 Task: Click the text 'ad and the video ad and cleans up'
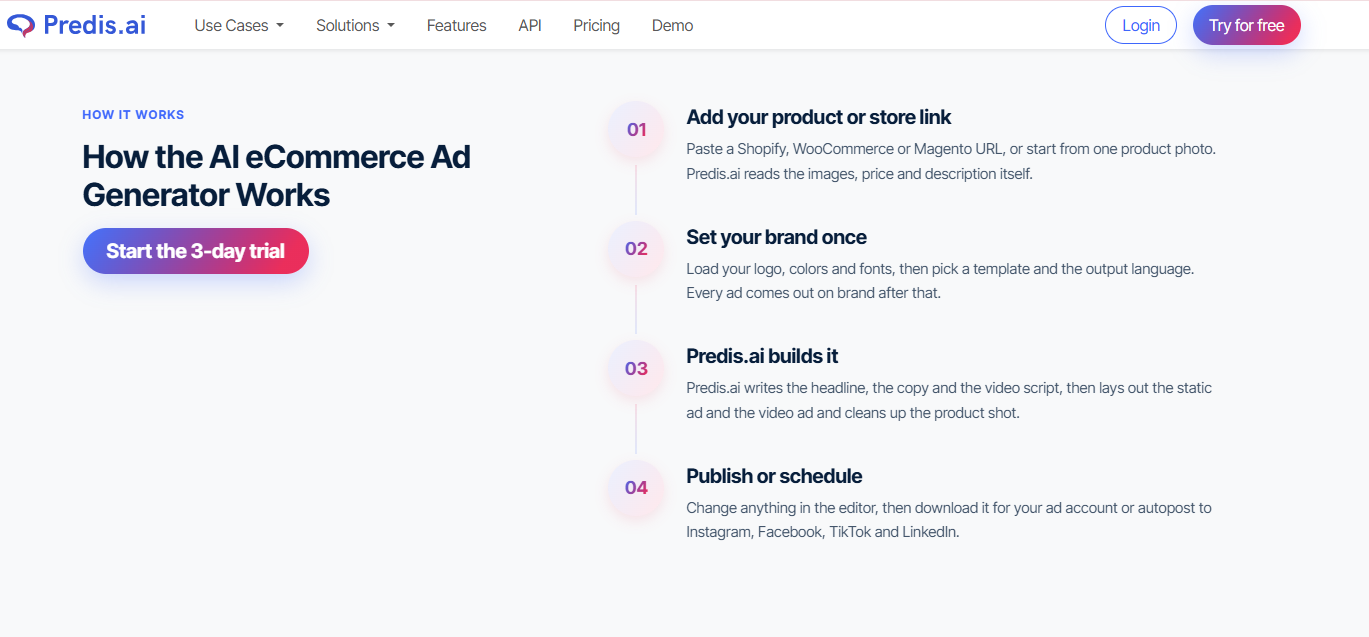click(797, 412)
